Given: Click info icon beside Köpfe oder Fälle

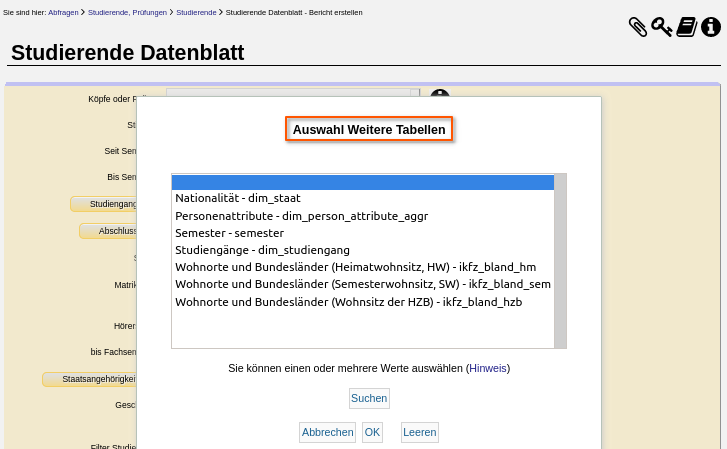Looking at the screenshot, I should 440,95.
